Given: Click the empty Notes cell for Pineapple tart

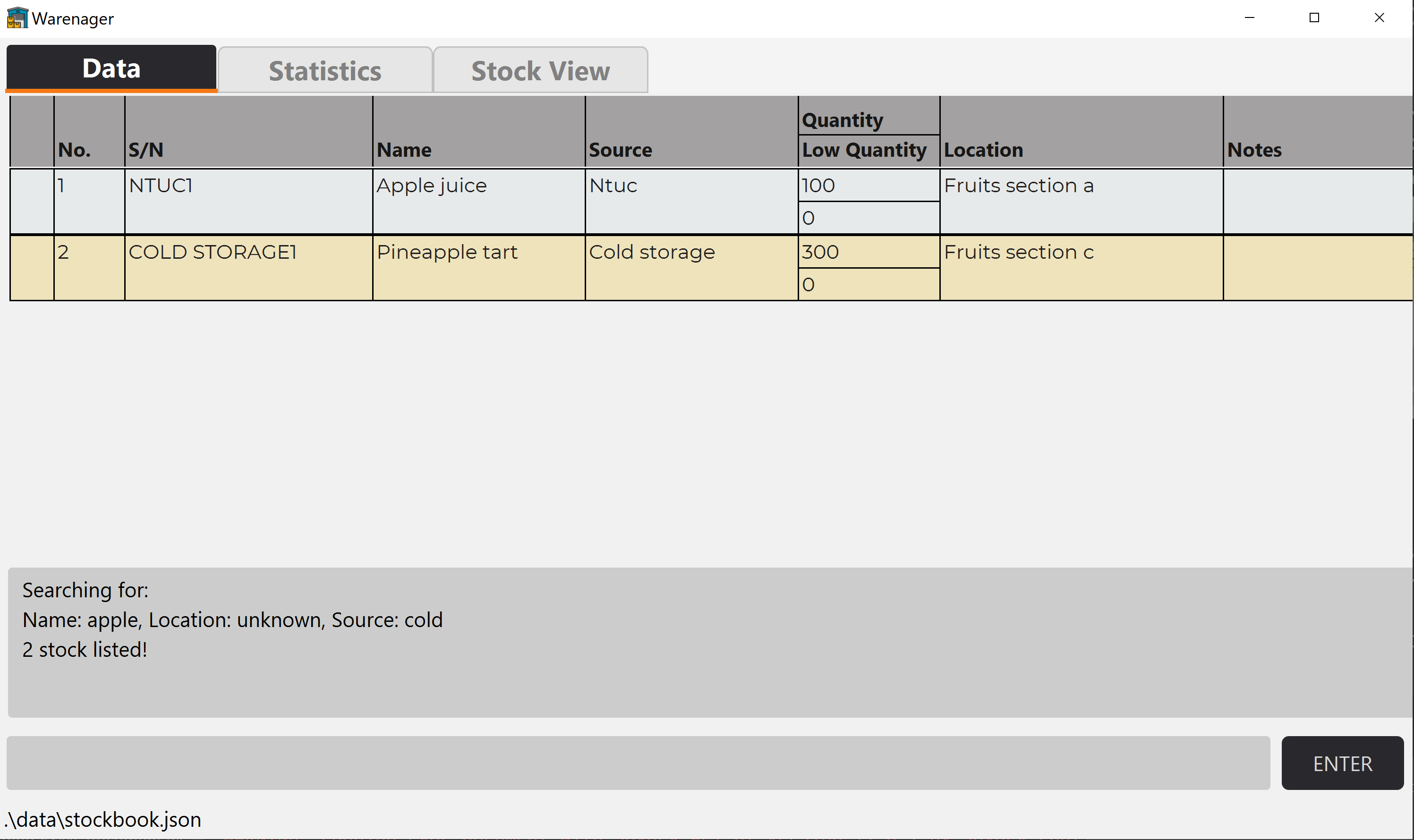Looking at the screenshot, I should pos(1319,268).
